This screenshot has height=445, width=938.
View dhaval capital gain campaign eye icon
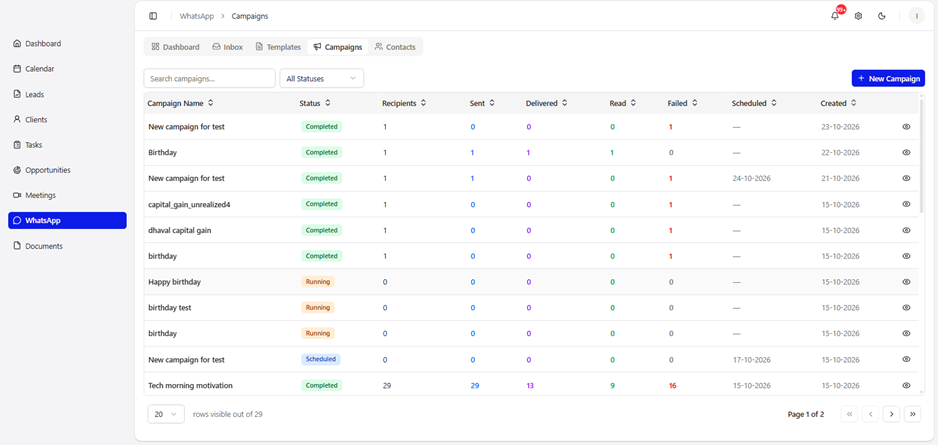[x=906, y=230]
